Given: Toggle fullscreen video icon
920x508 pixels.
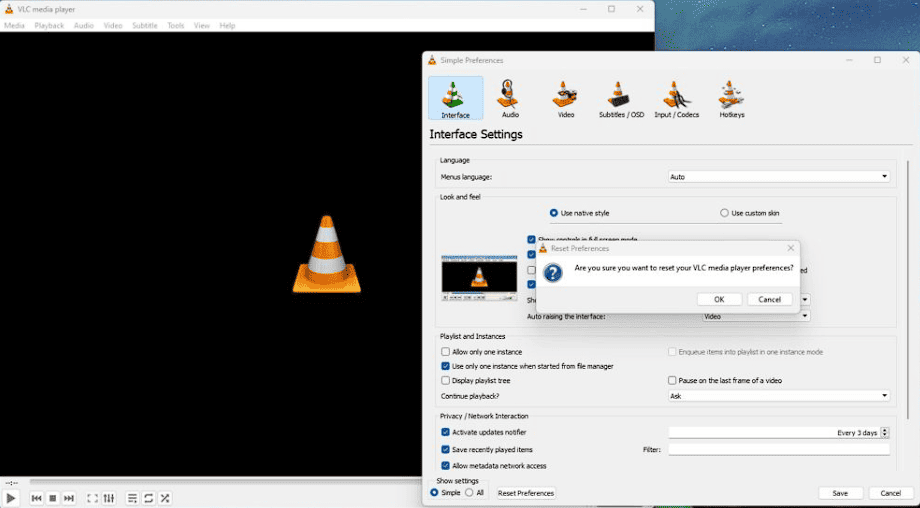Looking at the screenshot, I should point(92,498).
